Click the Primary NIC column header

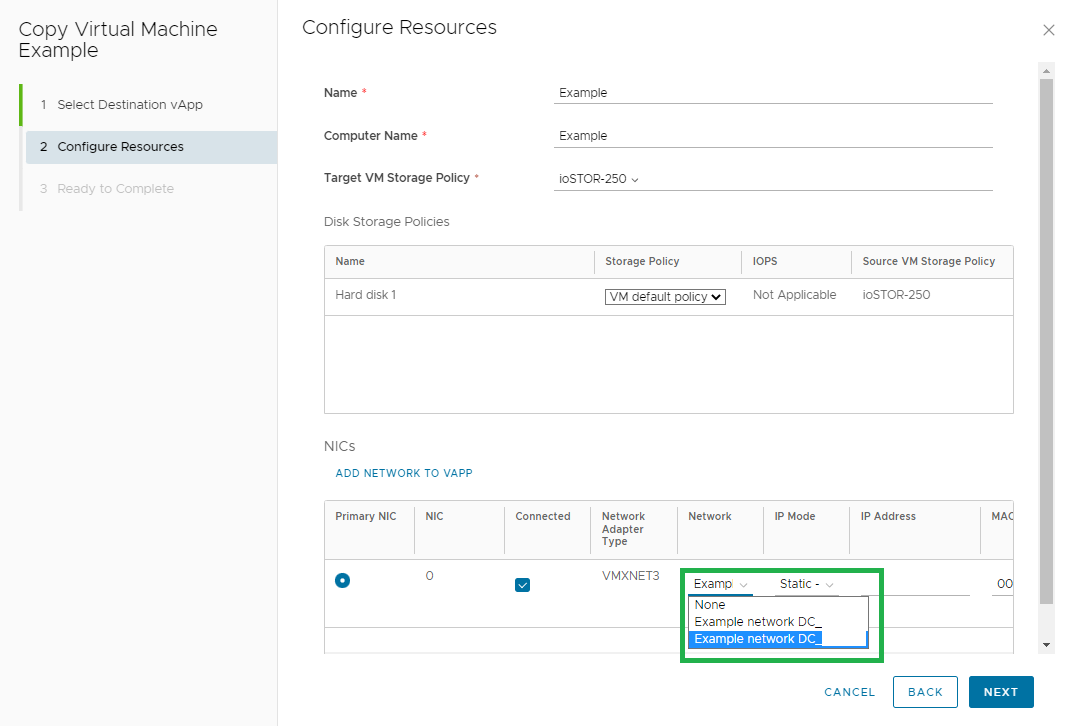pyautogui.click(x=365, y=517)
